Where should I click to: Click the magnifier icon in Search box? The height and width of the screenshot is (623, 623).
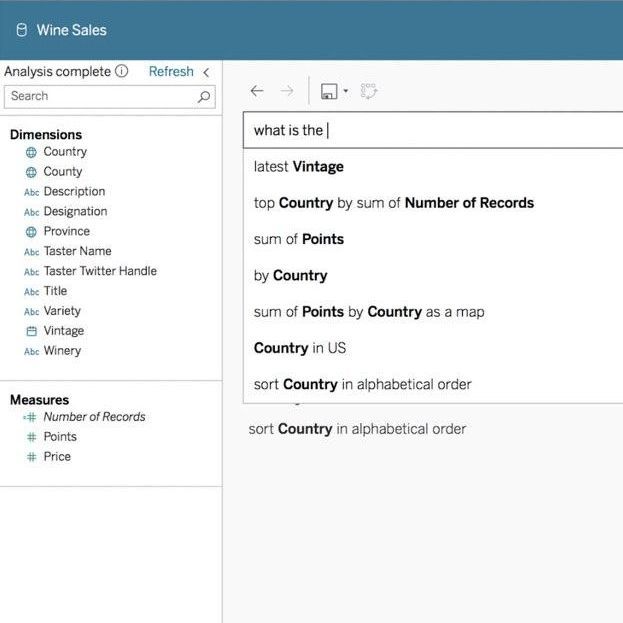(x=204, y=96)
